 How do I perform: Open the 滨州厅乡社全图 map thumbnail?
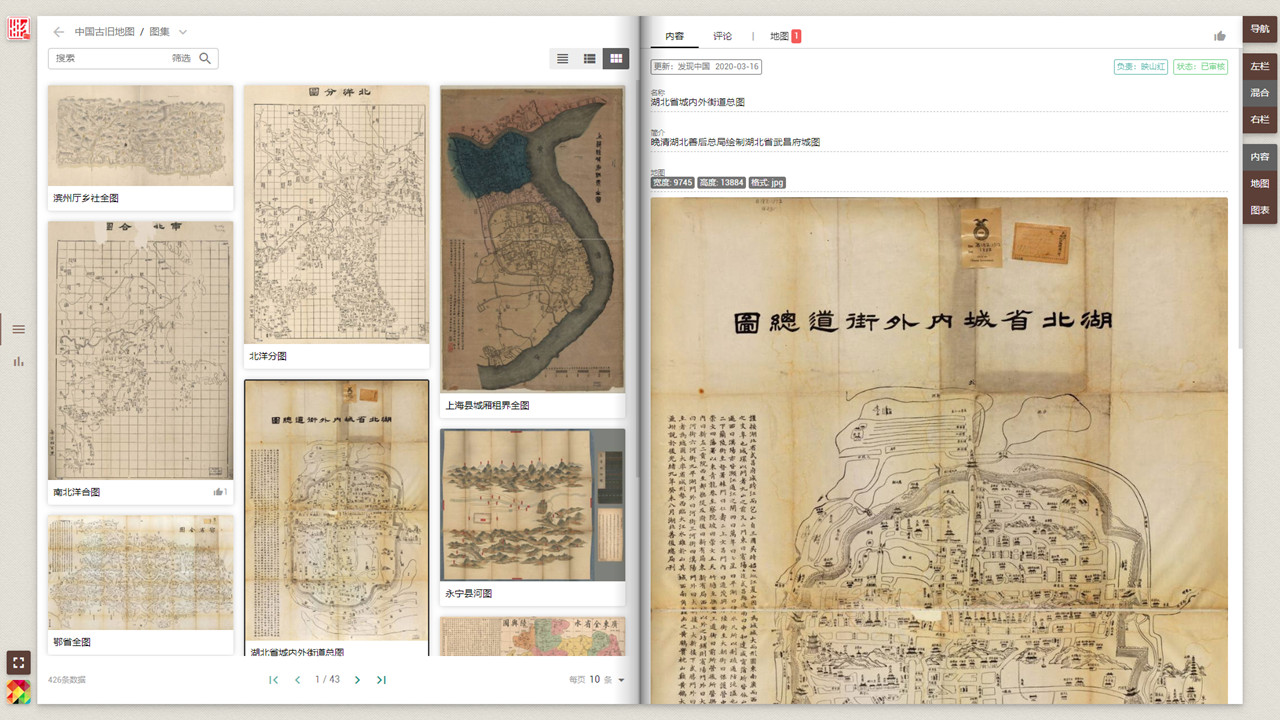click(141, 135)
